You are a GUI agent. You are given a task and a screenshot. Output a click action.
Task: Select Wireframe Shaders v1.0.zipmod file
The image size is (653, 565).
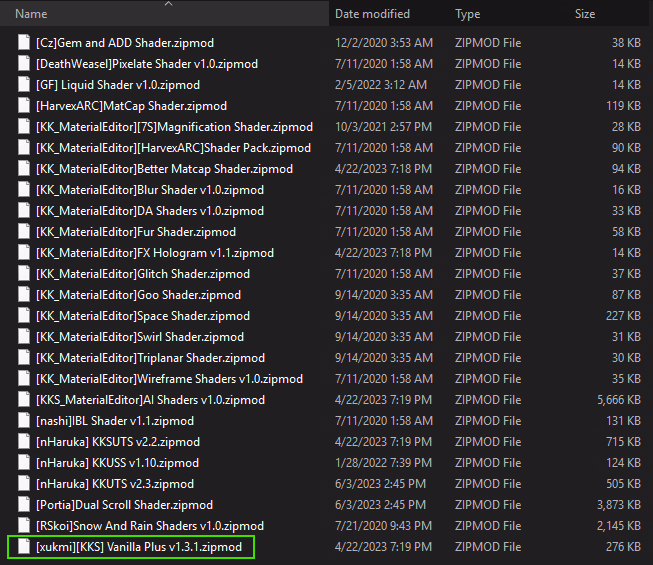click(169, 379)
